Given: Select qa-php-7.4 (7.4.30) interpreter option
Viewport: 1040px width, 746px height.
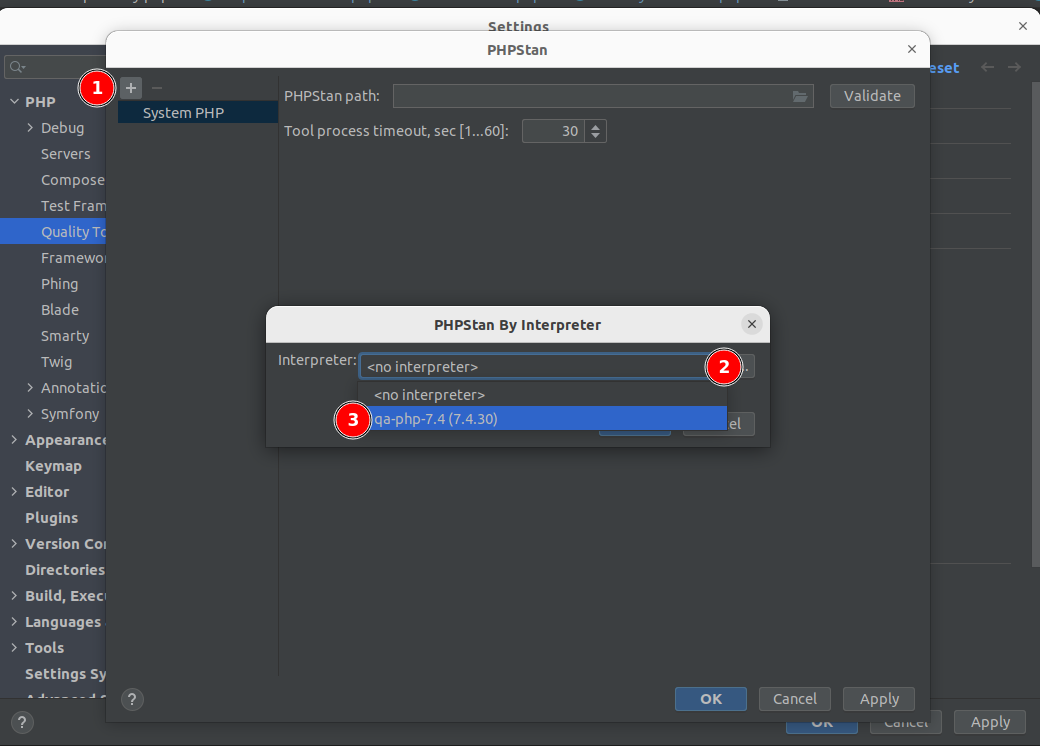Looking at the screenshot, I should point(543,418).
